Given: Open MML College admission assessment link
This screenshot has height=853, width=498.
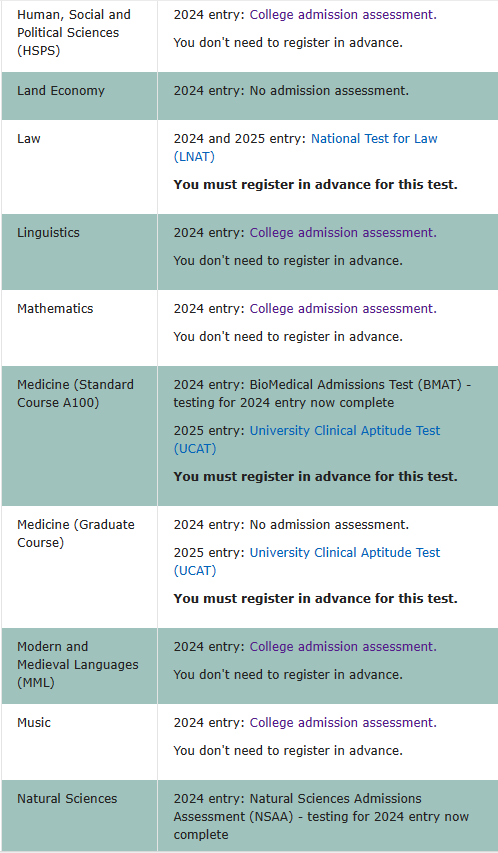Looking at the screenshot, I should point(343,647).
